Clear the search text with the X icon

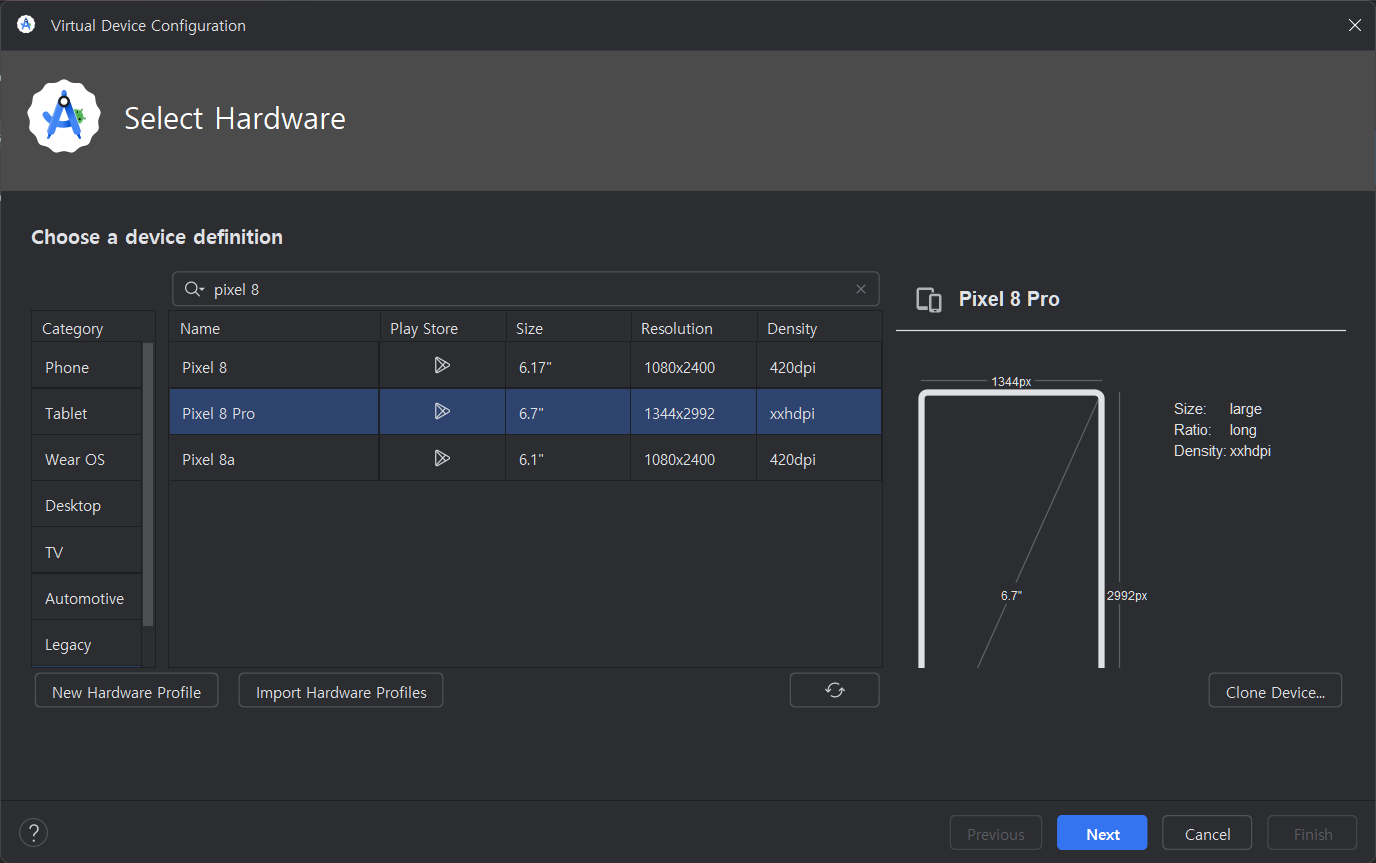(861, 289)
